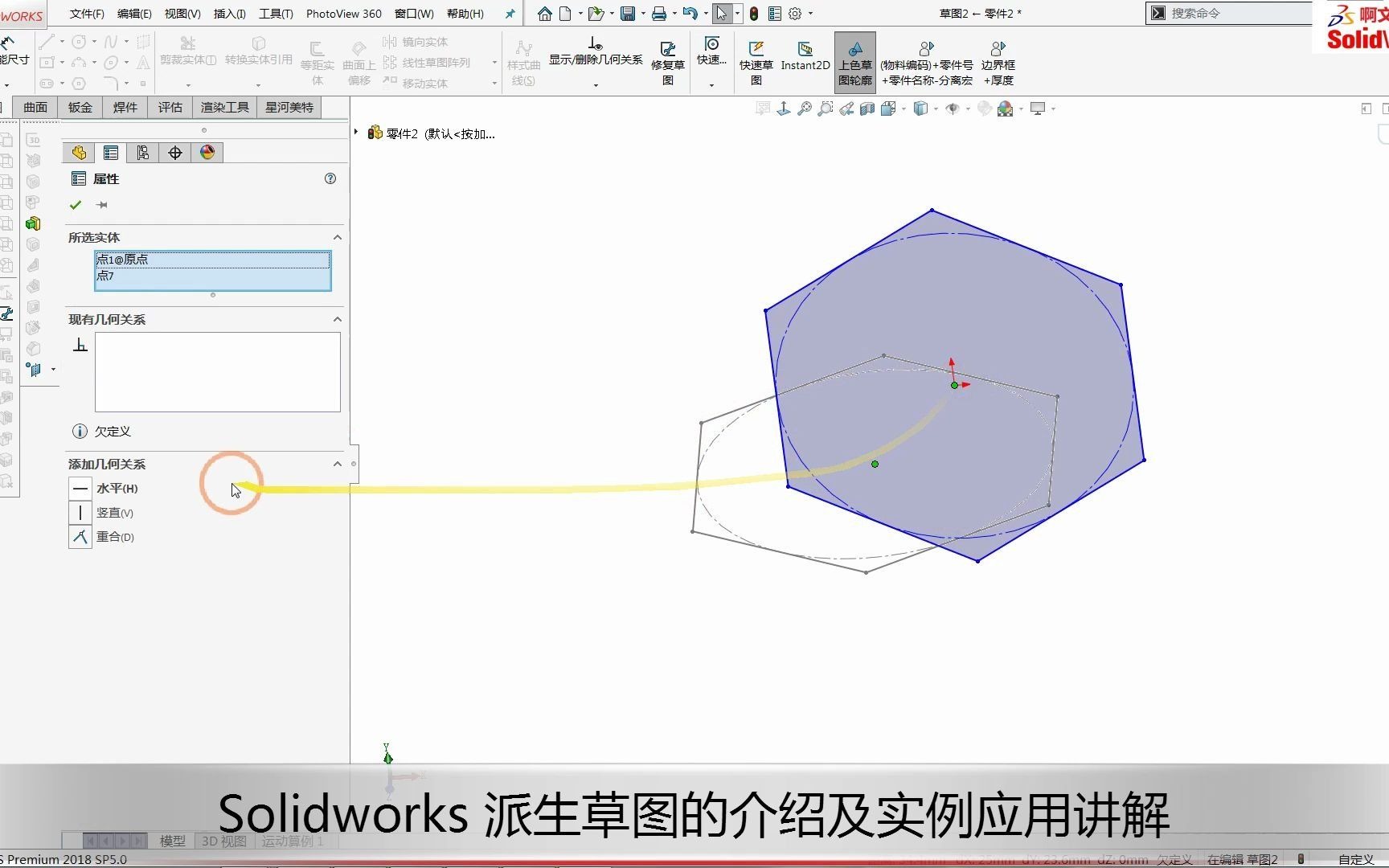Switch to the ConfigurationManager tab
The image size is (1389, 868).
(143, 153)
